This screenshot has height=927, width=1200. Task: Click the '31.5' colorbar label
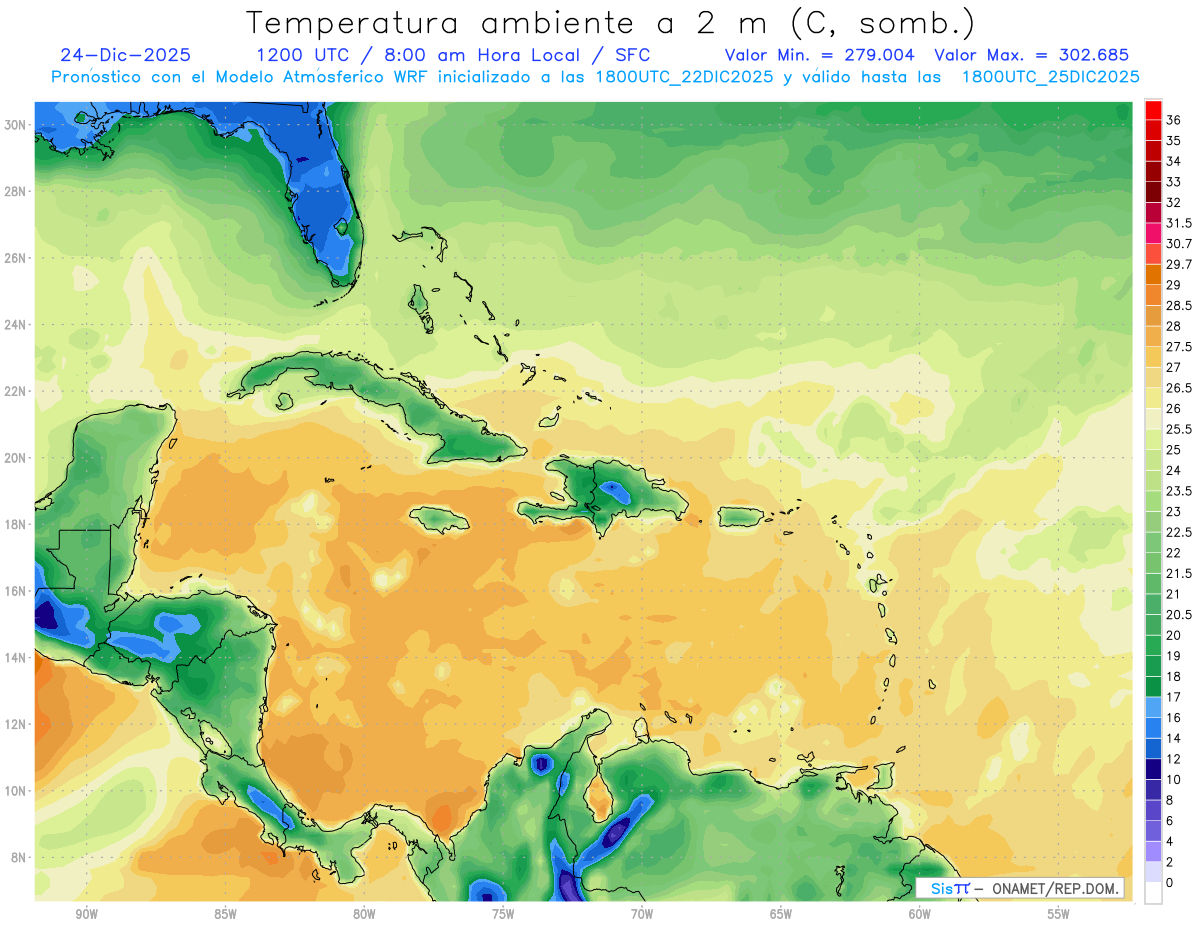[x=1179, y=223]
